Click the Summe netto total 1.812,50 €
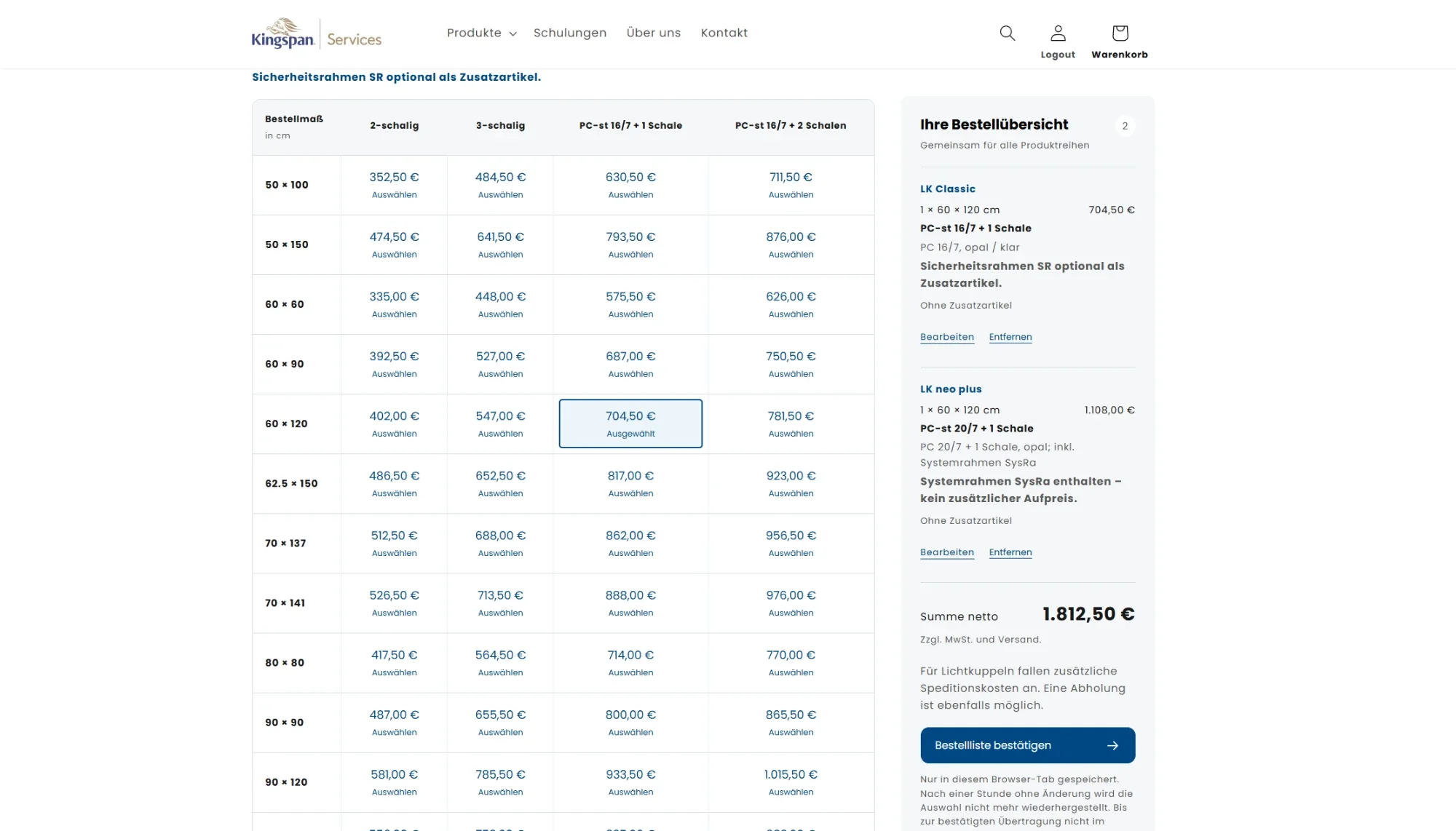The image size is (1456, 831). click(1088, 614)
